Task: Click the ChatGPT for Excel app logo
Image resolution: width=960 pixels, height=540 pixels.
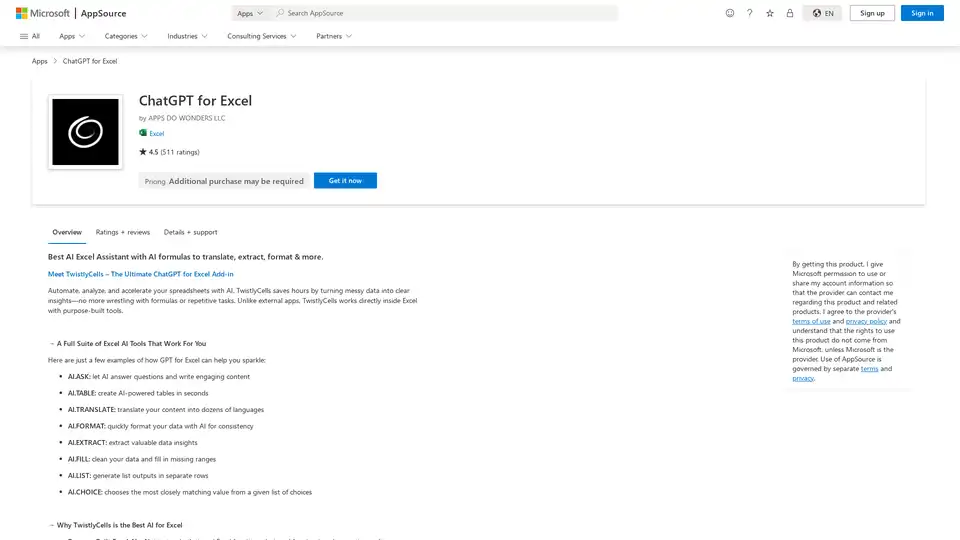Action: [x=85, y=132]
